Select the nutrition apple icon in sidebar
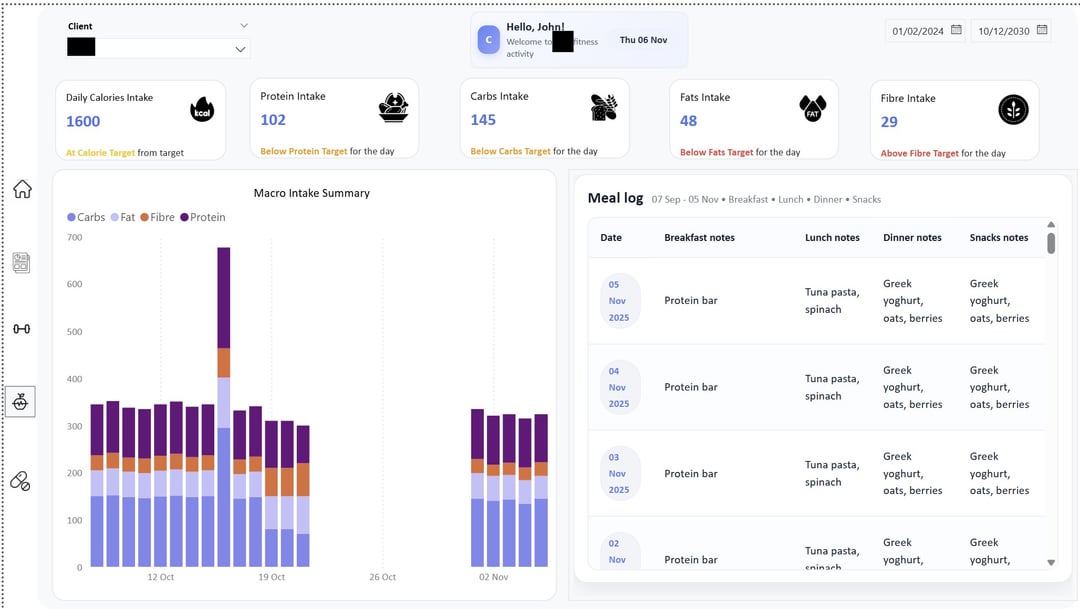This screenshot has height=609, width=1080. (x=21, y=402)
